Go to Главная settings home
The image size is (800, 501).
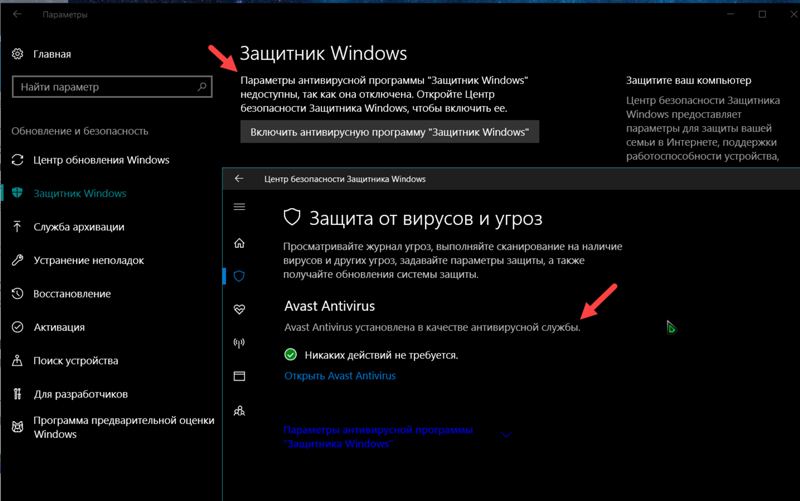(x=52, y=54)
